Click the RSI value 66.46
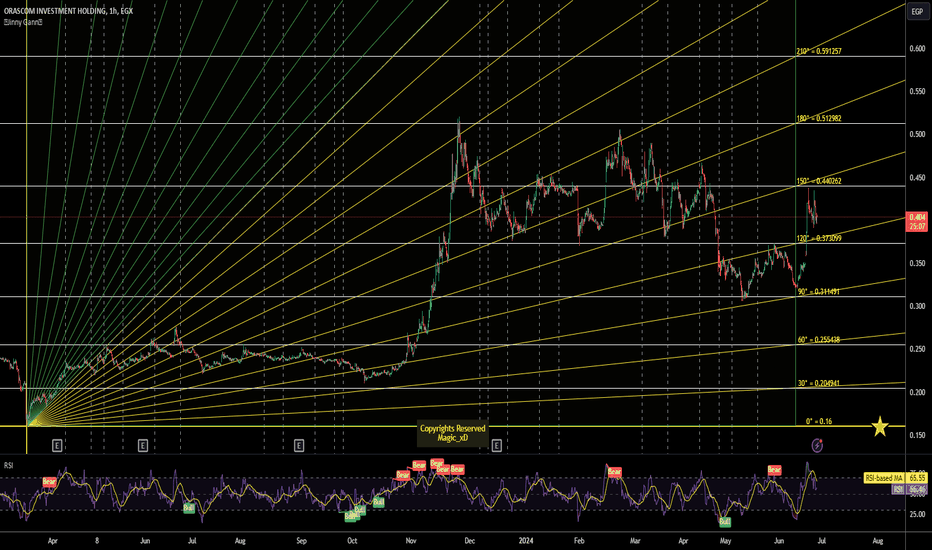932x550 pixels. click(917, 489)
